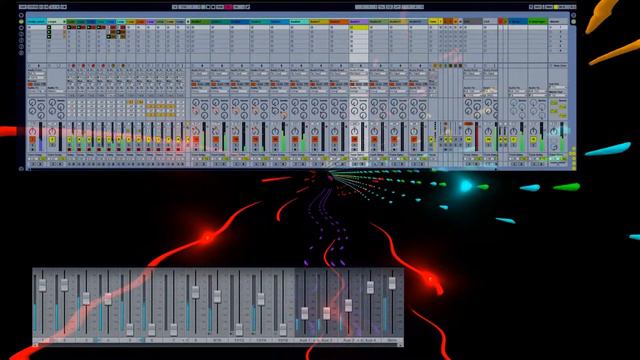The image size is (640, 360).
Task: Toggle track activator on highlighted purple audio track
Action: pyautogui.click(x=354, y=140)
